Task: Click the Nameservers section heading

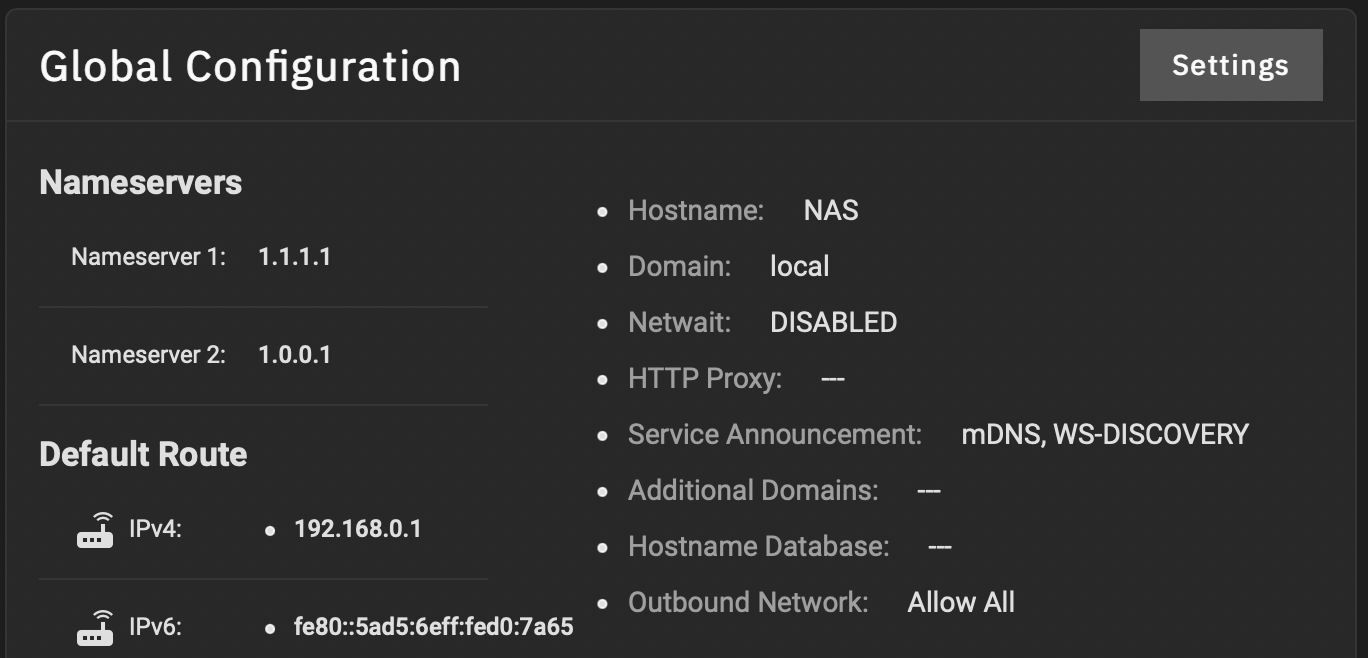Action: click(141, 183)
